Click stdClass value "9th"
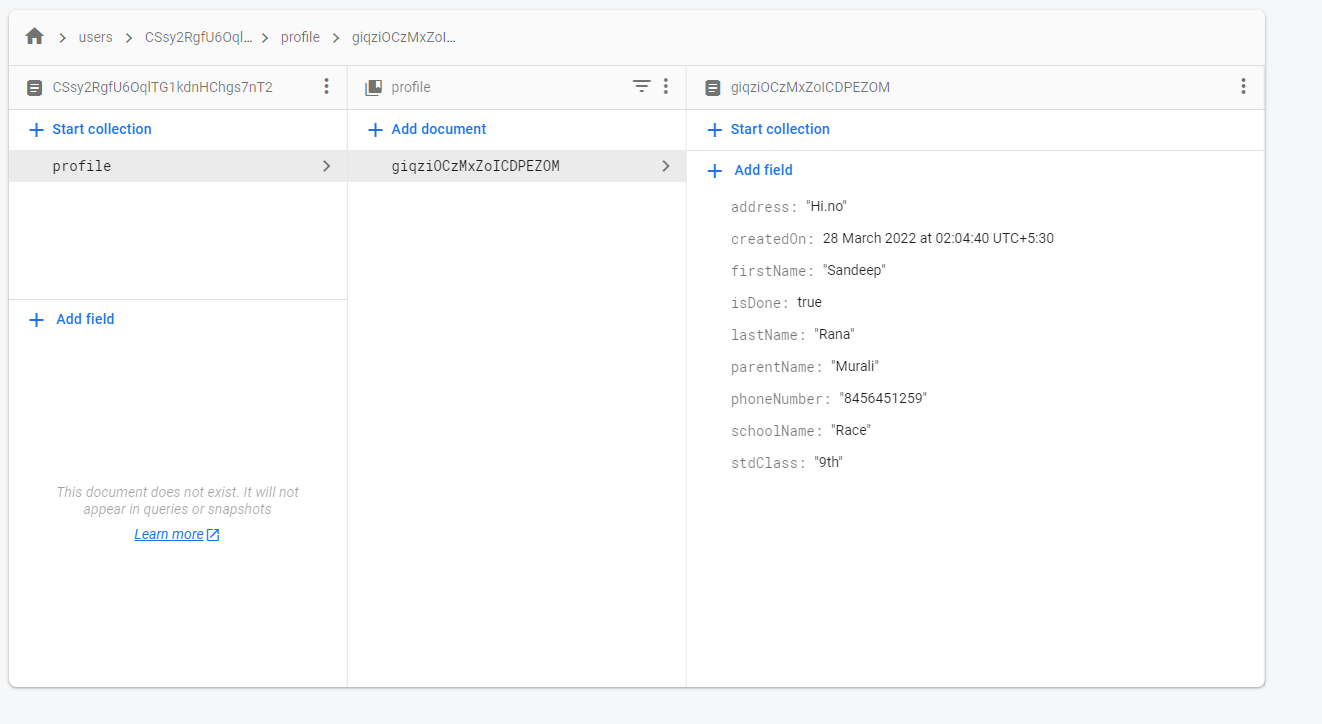1322x724 pixels. [x=829, y=463]
